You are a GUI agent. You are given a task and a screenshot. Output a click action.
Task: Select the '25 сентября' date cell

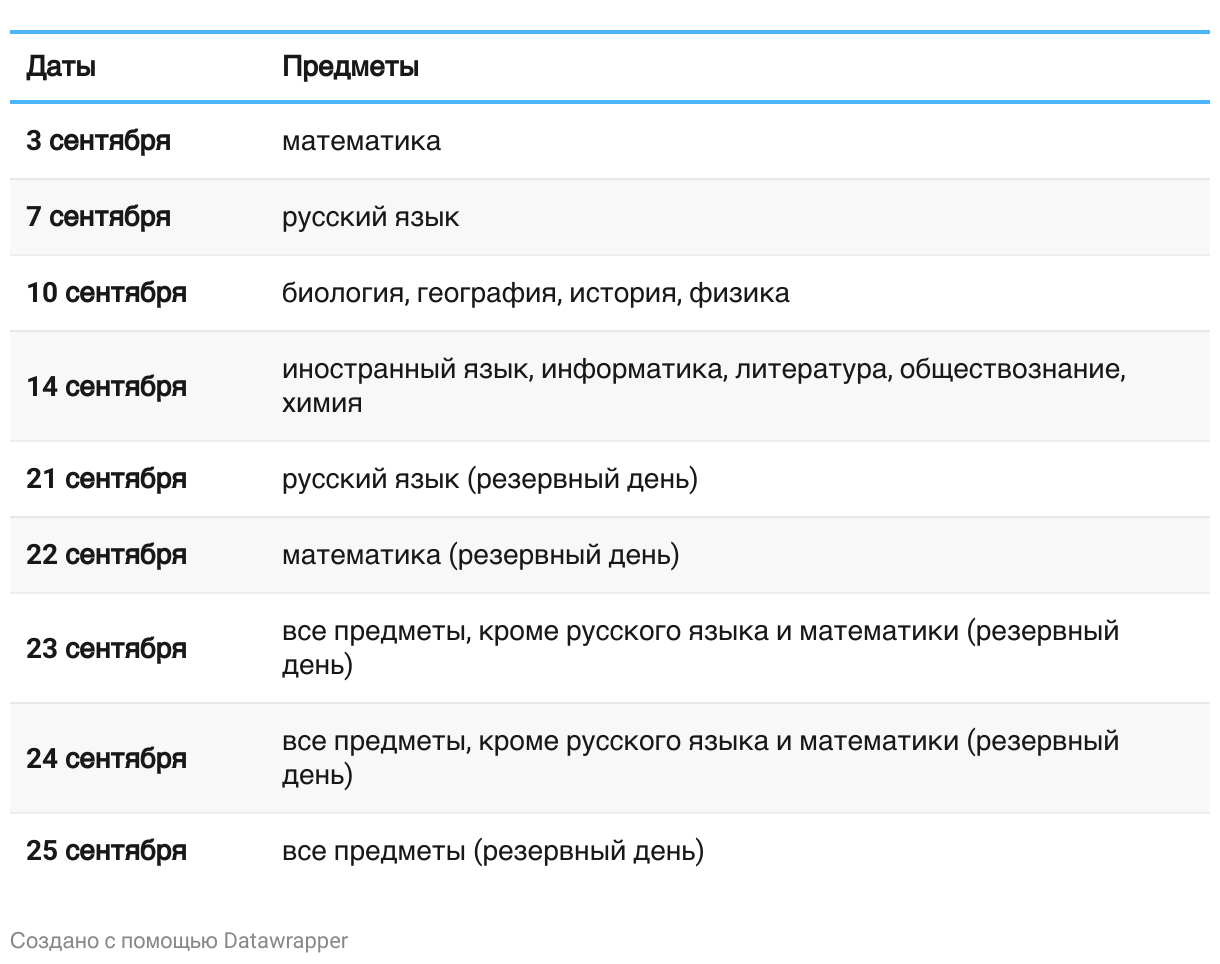click(106, 851)
